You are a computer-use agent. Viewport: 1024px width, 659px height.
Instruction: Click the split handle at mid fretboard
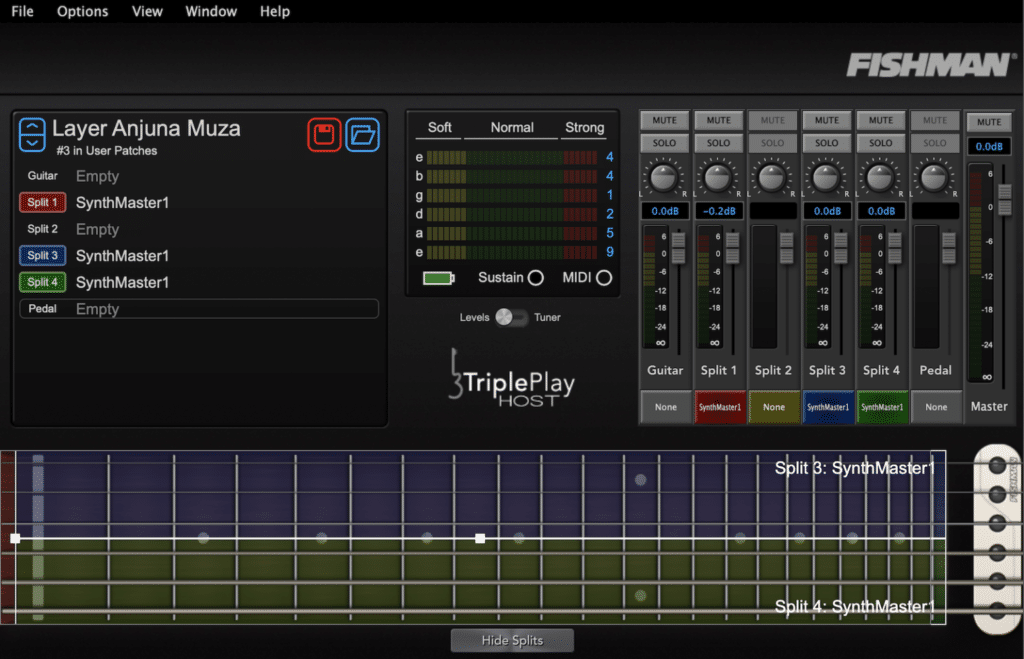(x=480, y=539)
